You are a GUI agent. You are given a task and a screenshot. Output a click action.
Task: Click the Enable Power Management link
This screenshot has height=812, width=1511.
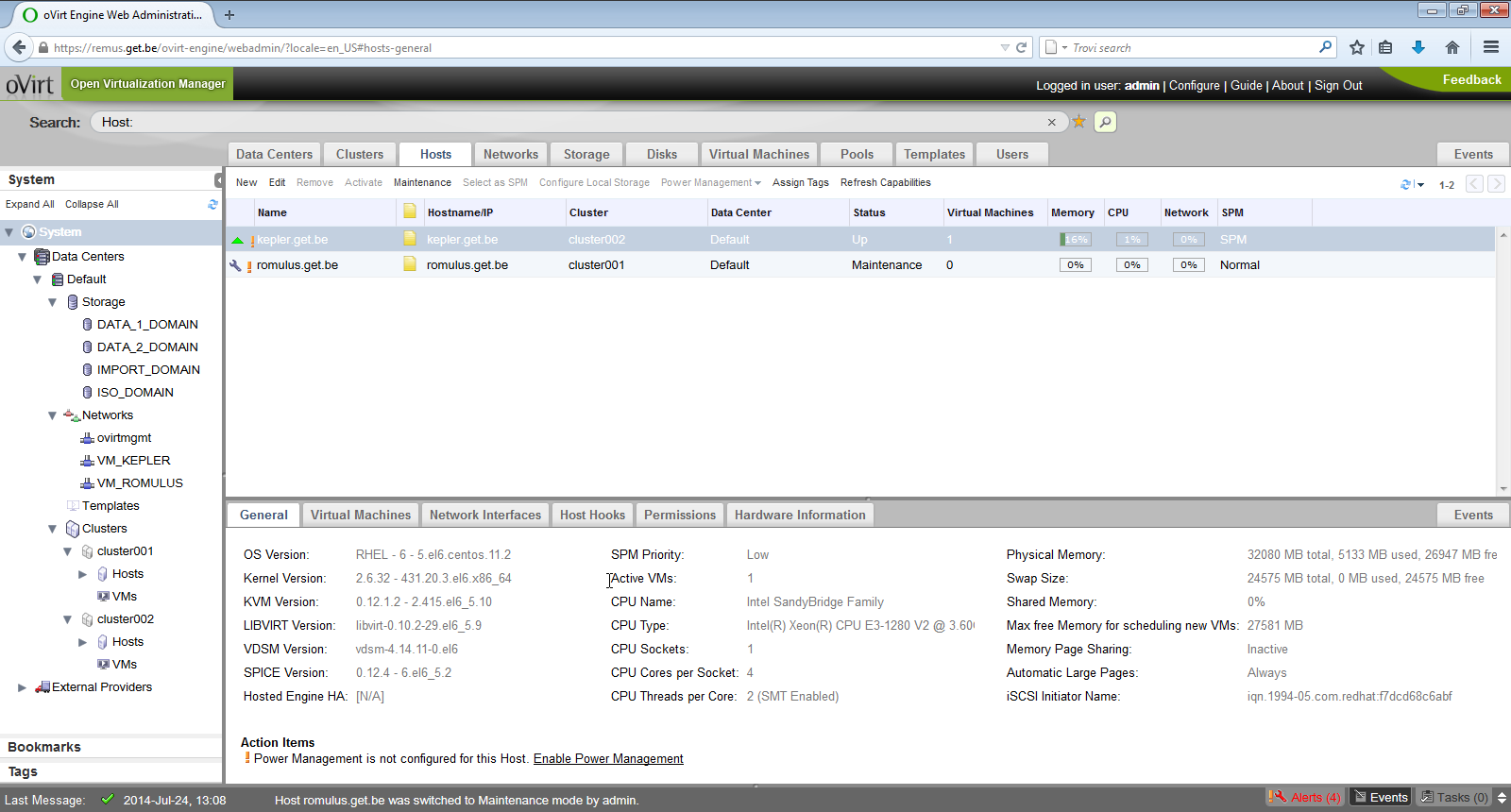tap(608, 759)
